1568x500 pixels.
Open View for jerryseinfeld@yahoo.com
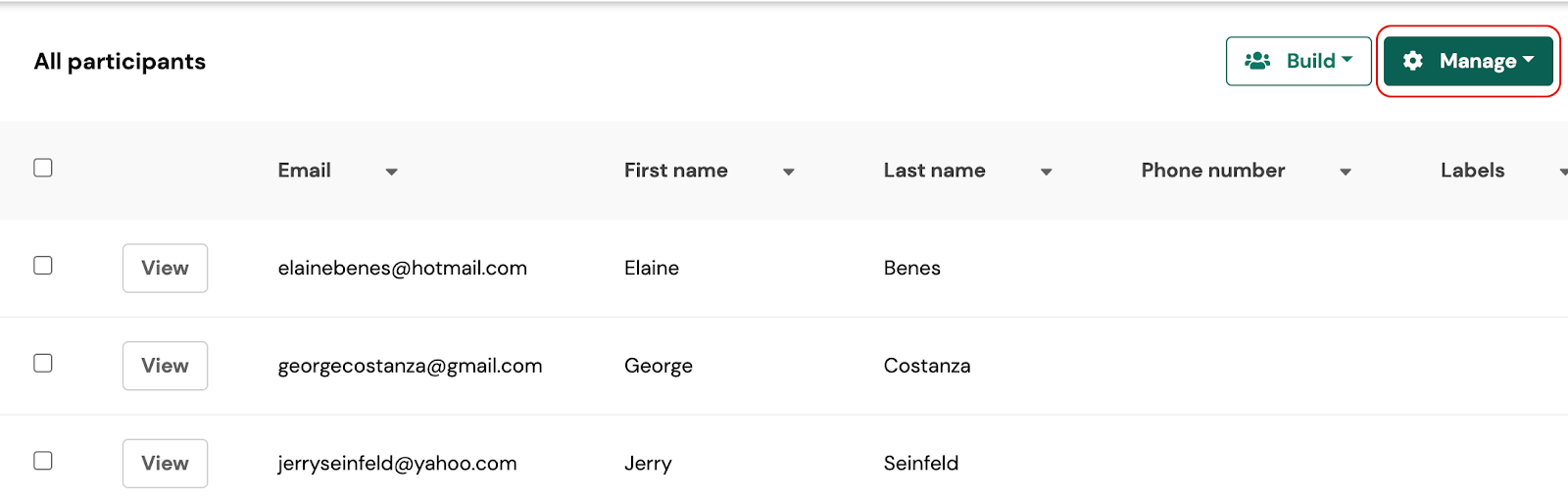tap(165, 463)
